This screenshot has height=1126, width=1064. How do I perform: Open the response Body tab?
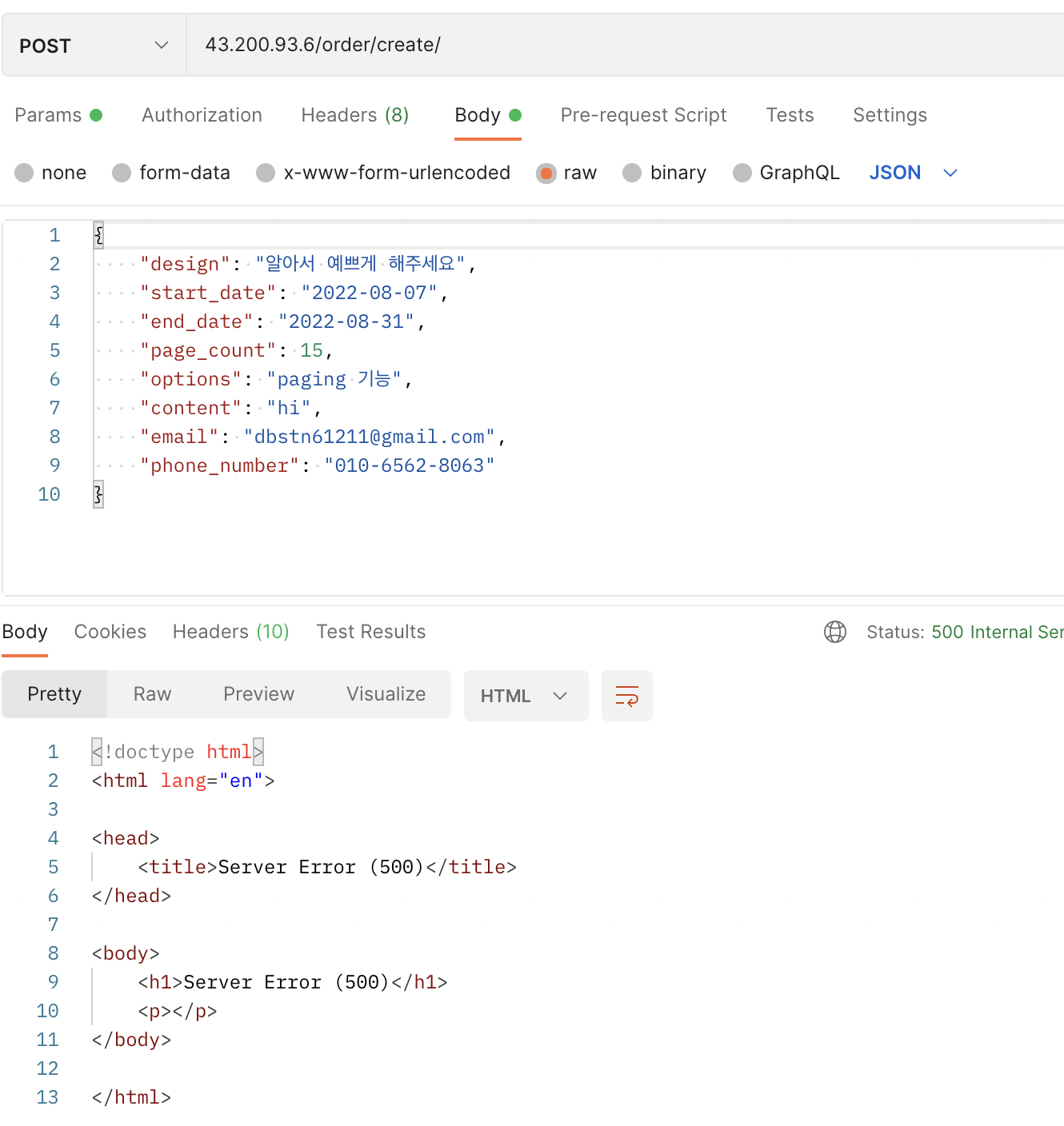pos(25,632)
